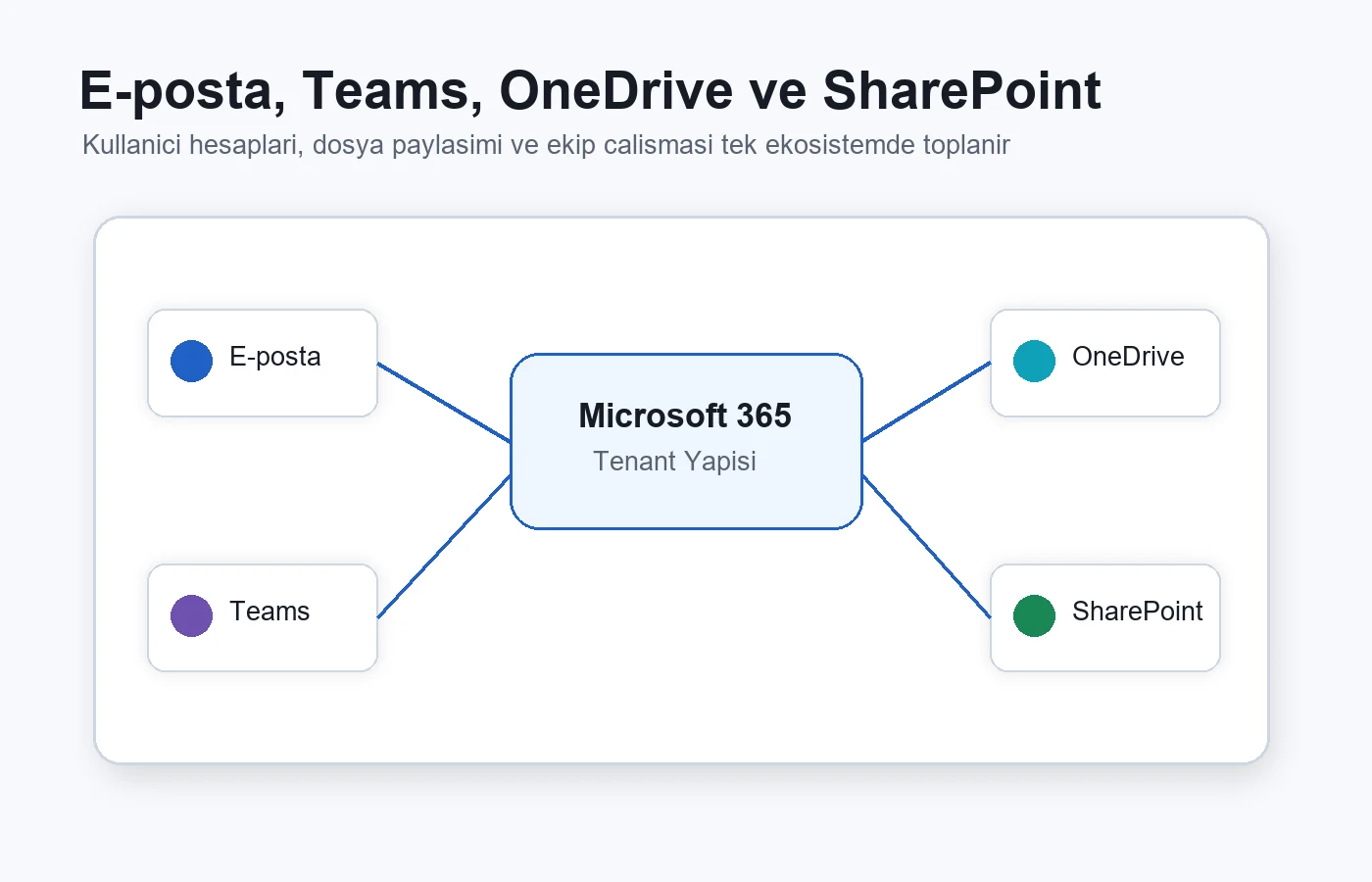
Task: Click the subtitle starting with Kullanici hesaplari
Action: point(546,145)
